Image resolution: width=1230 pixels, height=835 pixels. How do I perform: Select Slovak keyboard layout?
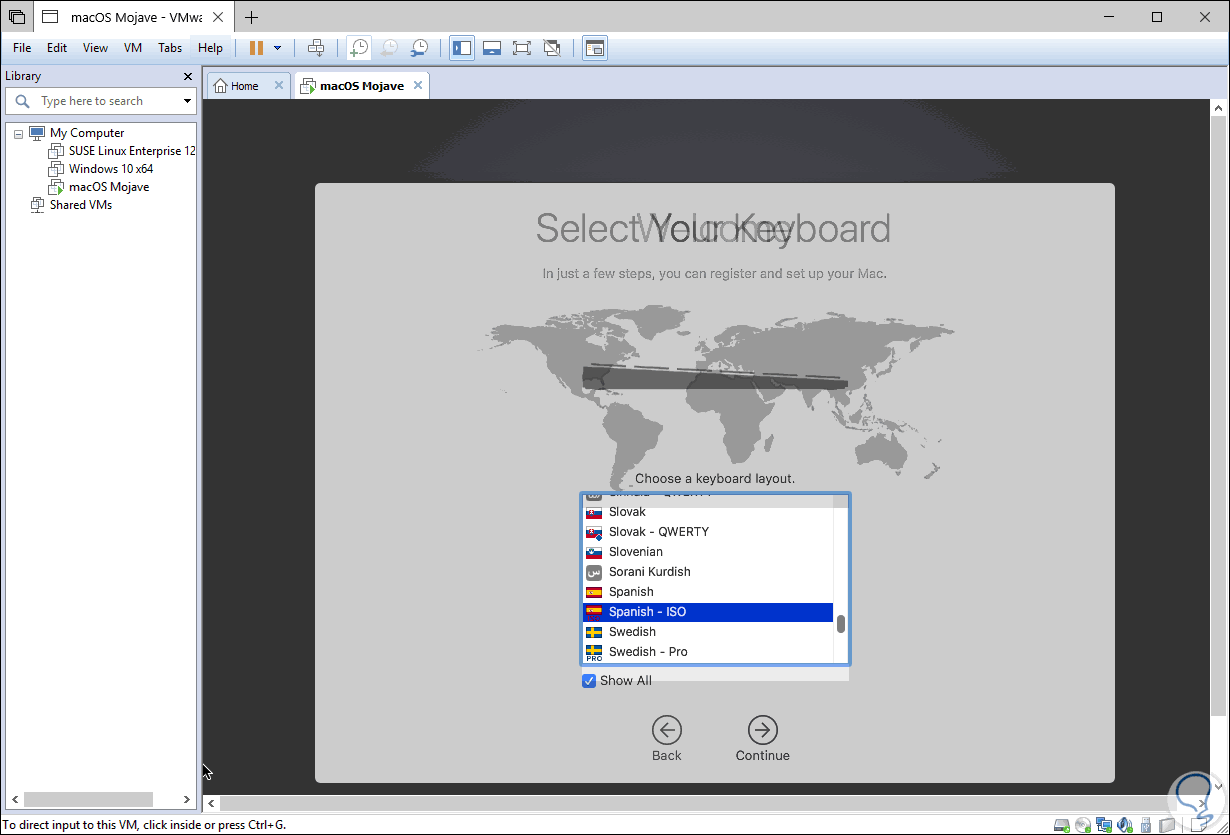pos(708,512)
